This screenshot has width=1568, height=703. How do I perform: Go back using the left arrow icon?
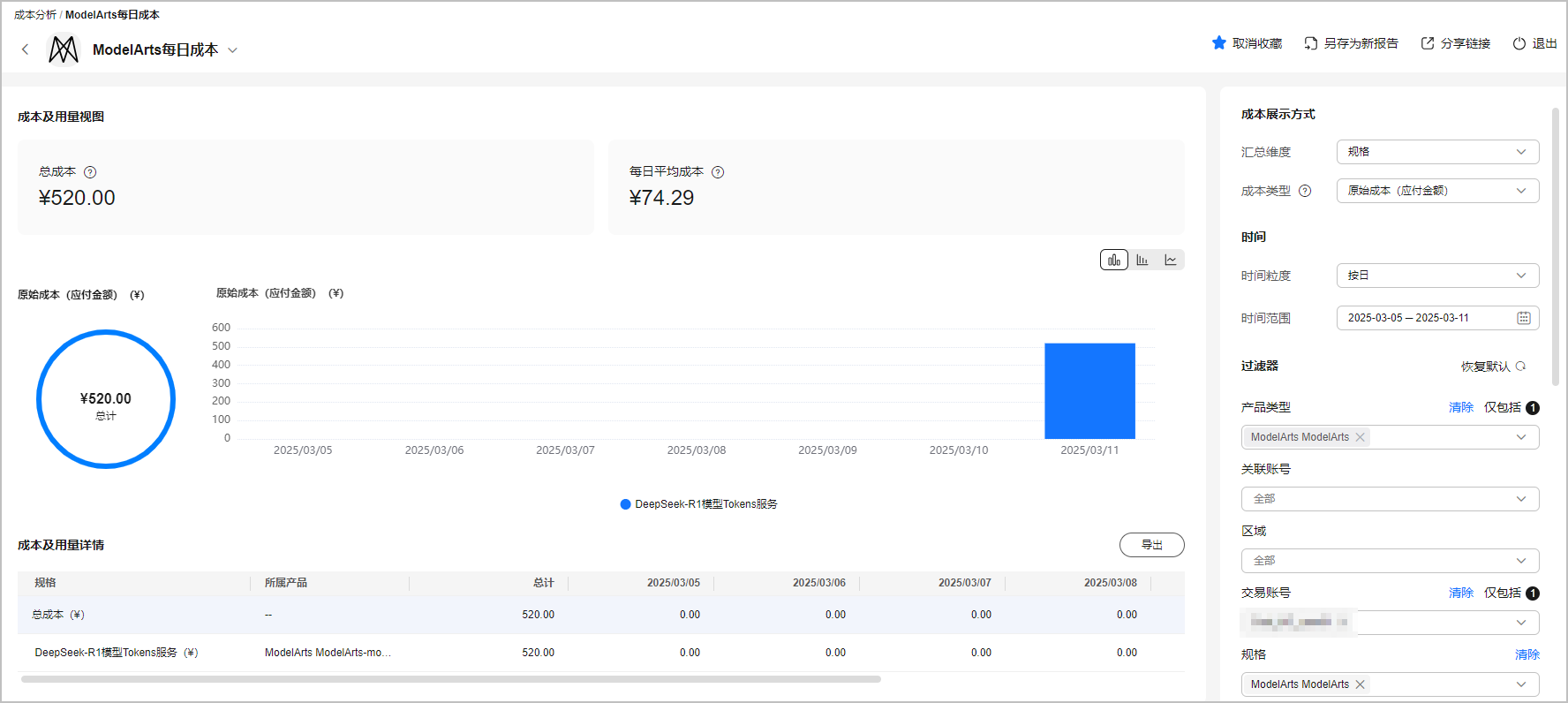coord(25,49)
